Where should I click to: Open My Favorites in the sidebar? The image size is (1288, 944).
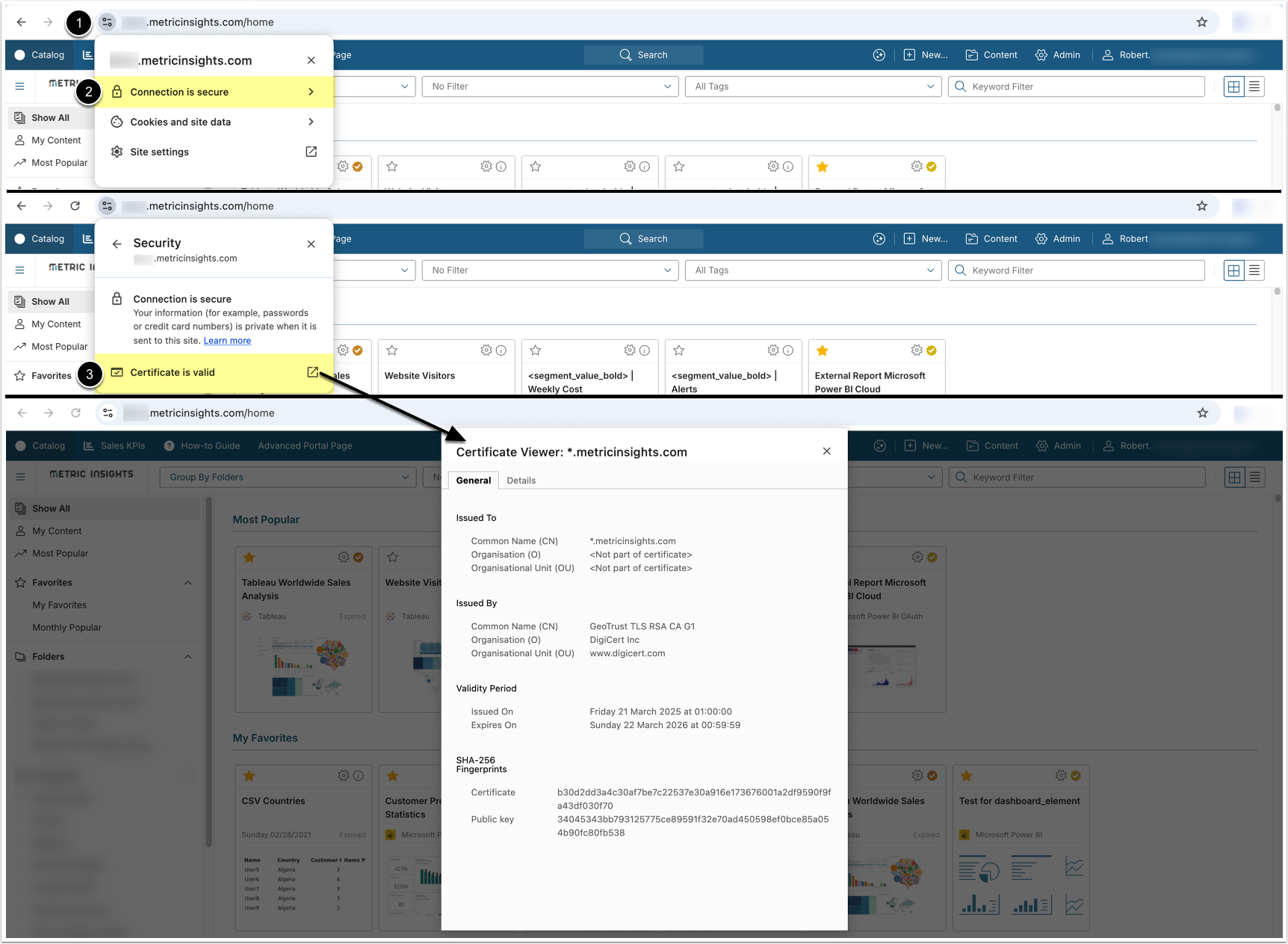[x=60, y=605]
